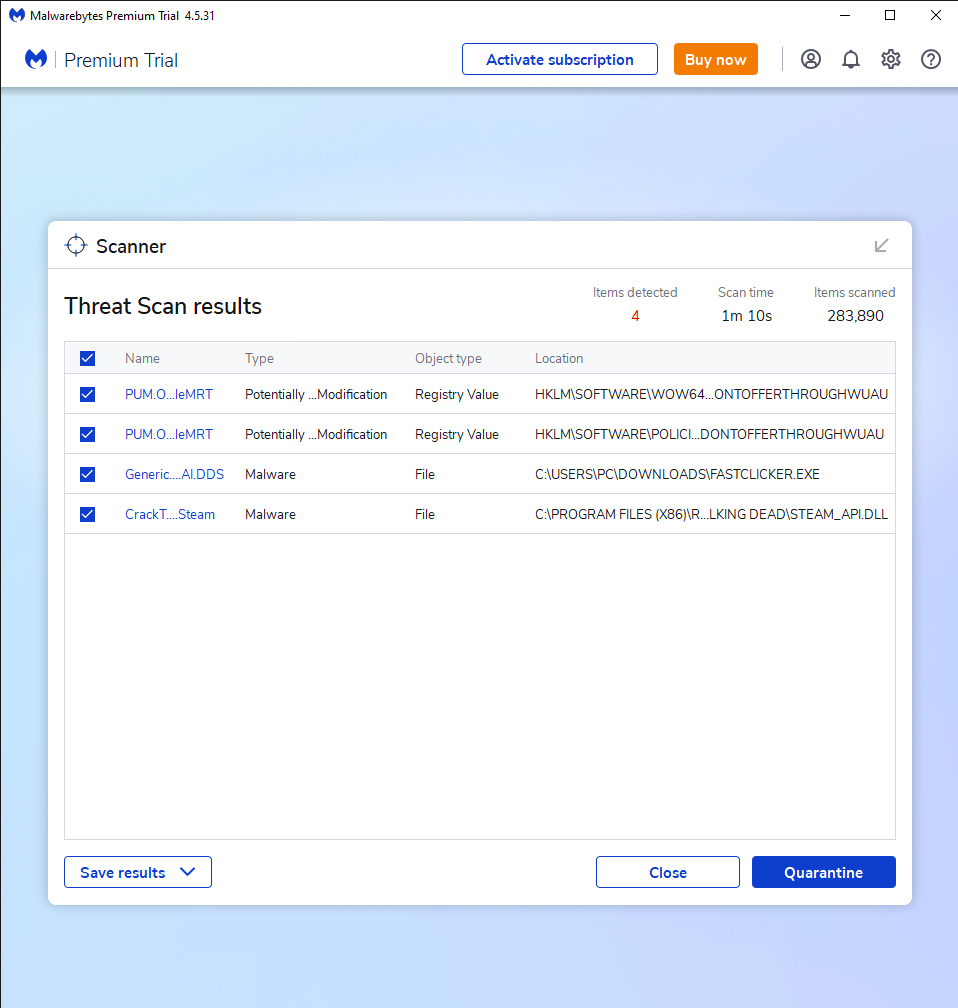This screenshot has width=958, height=1008.
Task: Click the HKLM\SOFTWARE\WOW64 location text
Action: 711,394
